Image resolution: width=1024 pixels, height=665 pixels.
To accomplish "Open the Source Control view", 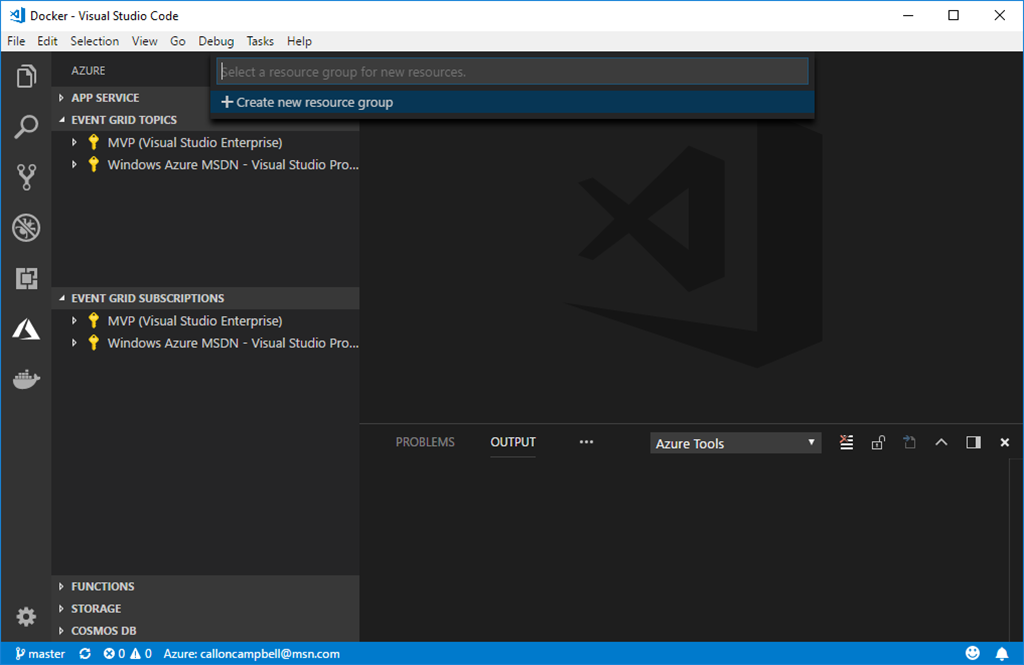I will pyautogui.click(x=26, y=178).
